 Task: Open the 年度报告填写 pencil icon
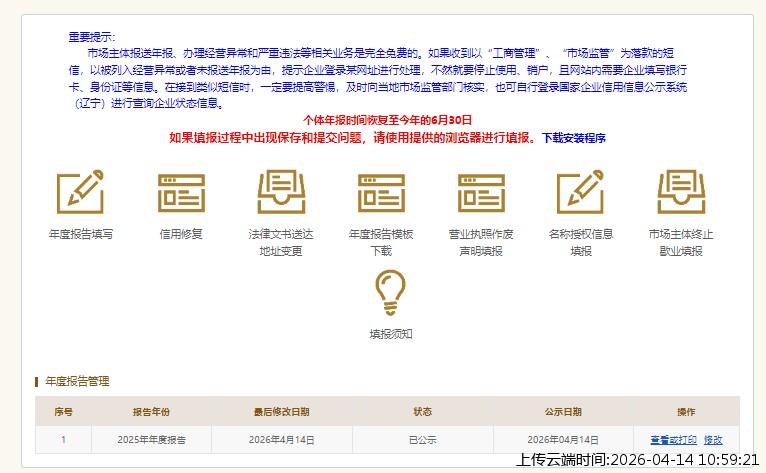point(81,192)
